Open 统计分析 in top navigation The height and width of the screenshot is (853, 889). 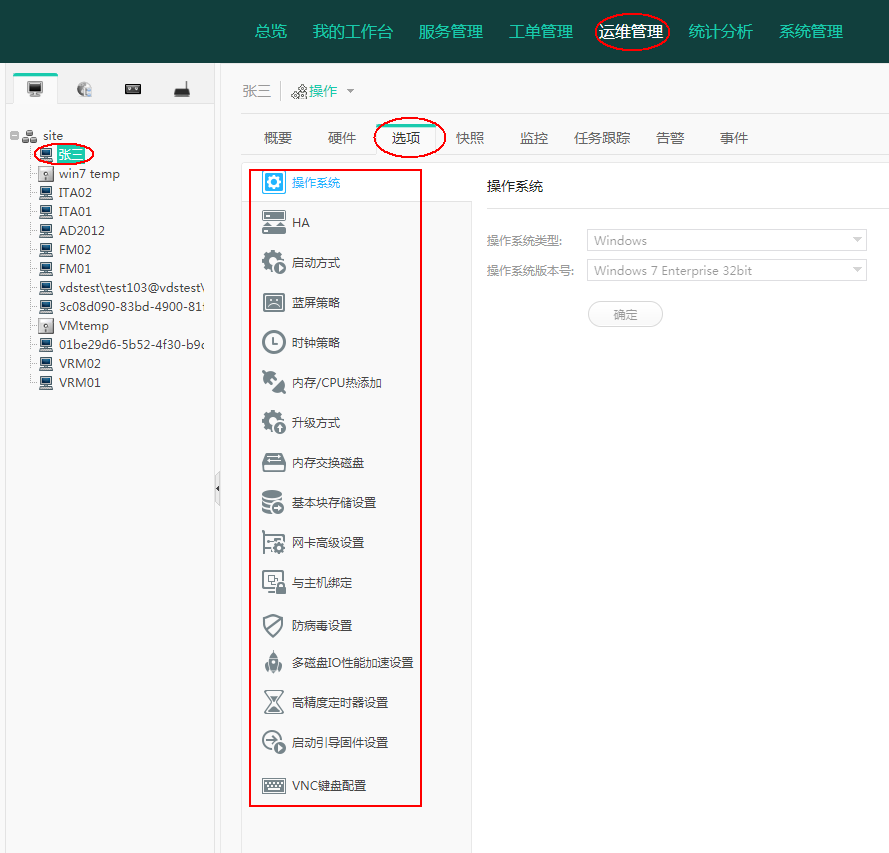pos(721,31)
